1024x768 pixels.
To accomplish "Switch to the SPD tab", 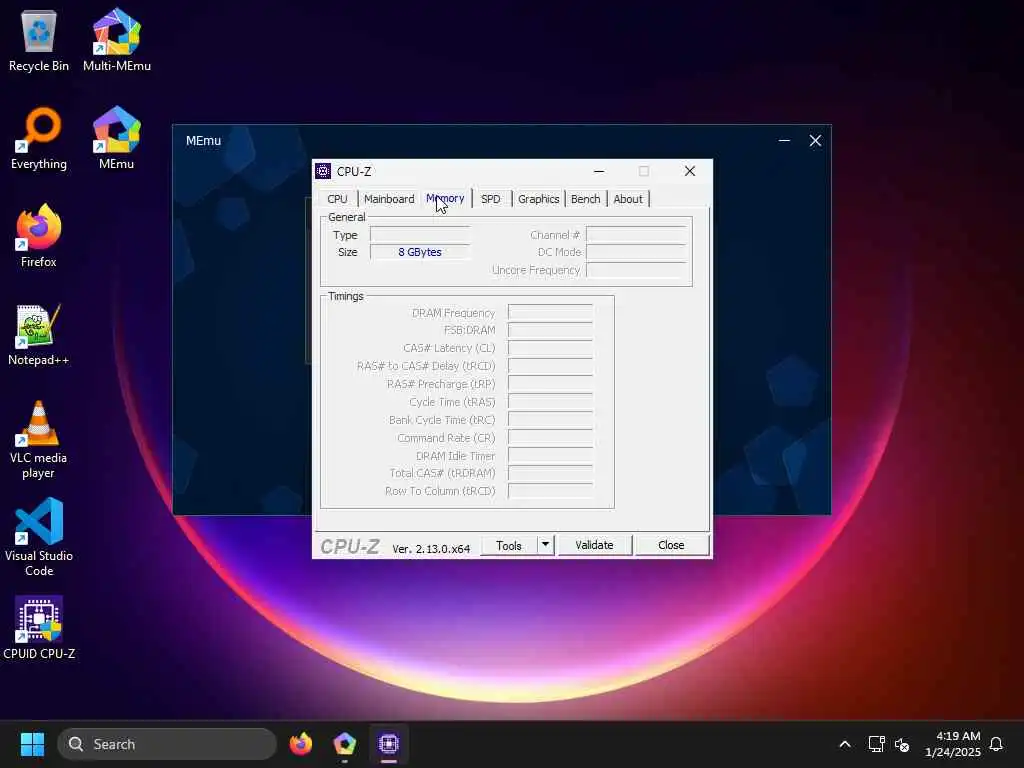I will point(490,199).
